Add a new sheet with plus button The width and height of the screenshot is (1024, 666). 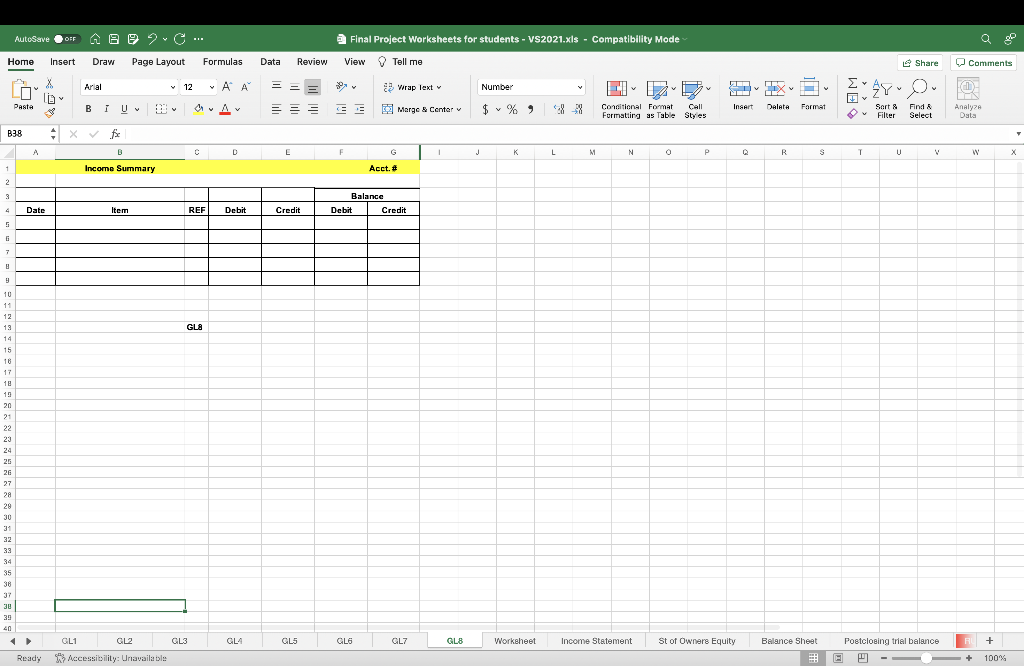tap(989, 641)
